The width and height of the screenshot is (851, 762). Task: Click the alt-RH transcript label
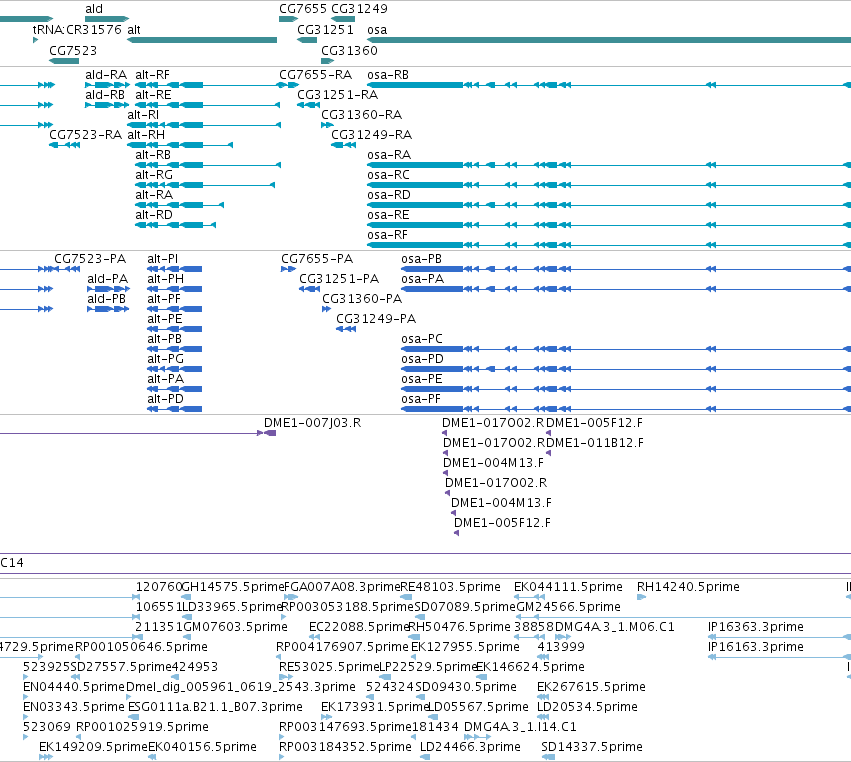[x=146, y=135]
